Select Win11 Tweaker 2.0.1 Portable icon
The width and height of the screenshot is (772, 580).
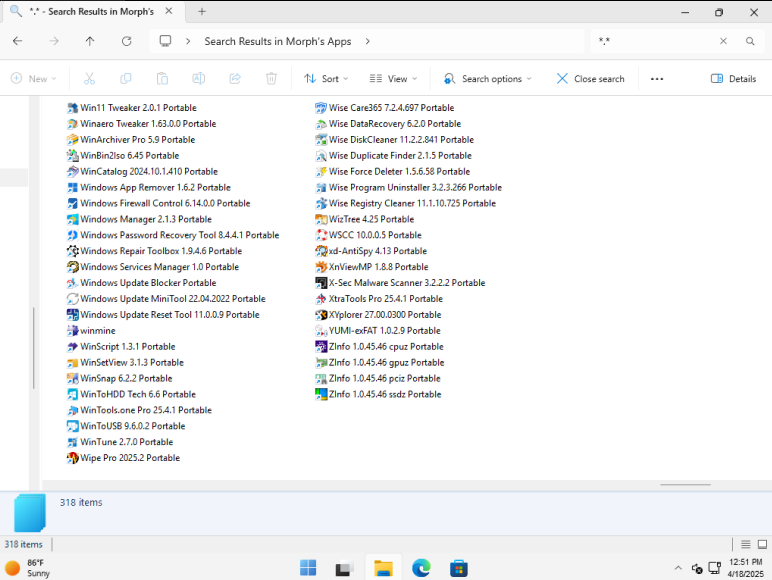(72, 108)
